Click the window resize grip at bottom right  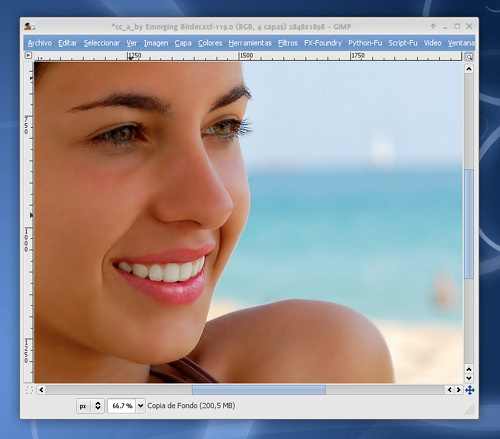tap(470, 410)
